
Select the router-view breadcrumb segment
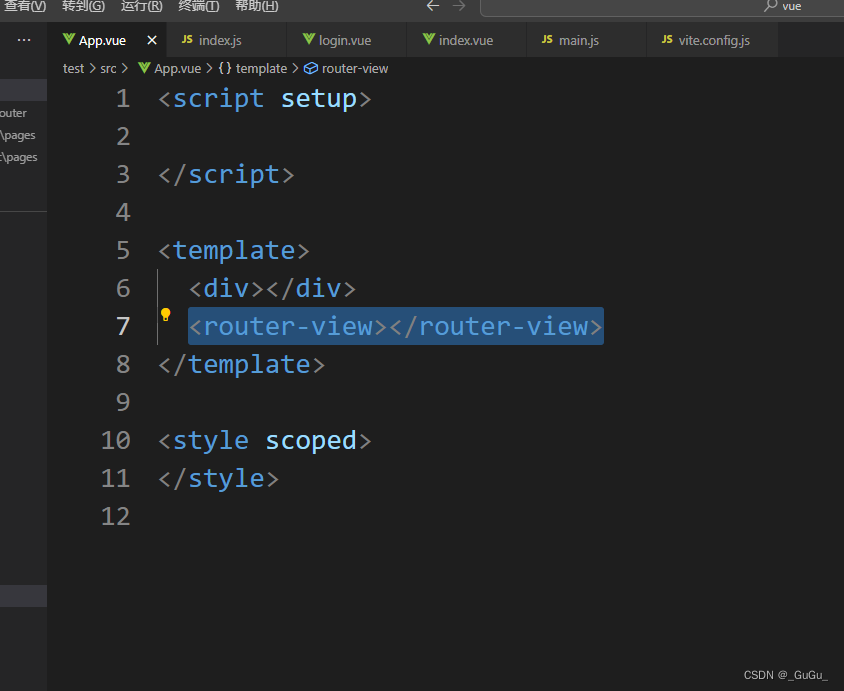[355, 69]
